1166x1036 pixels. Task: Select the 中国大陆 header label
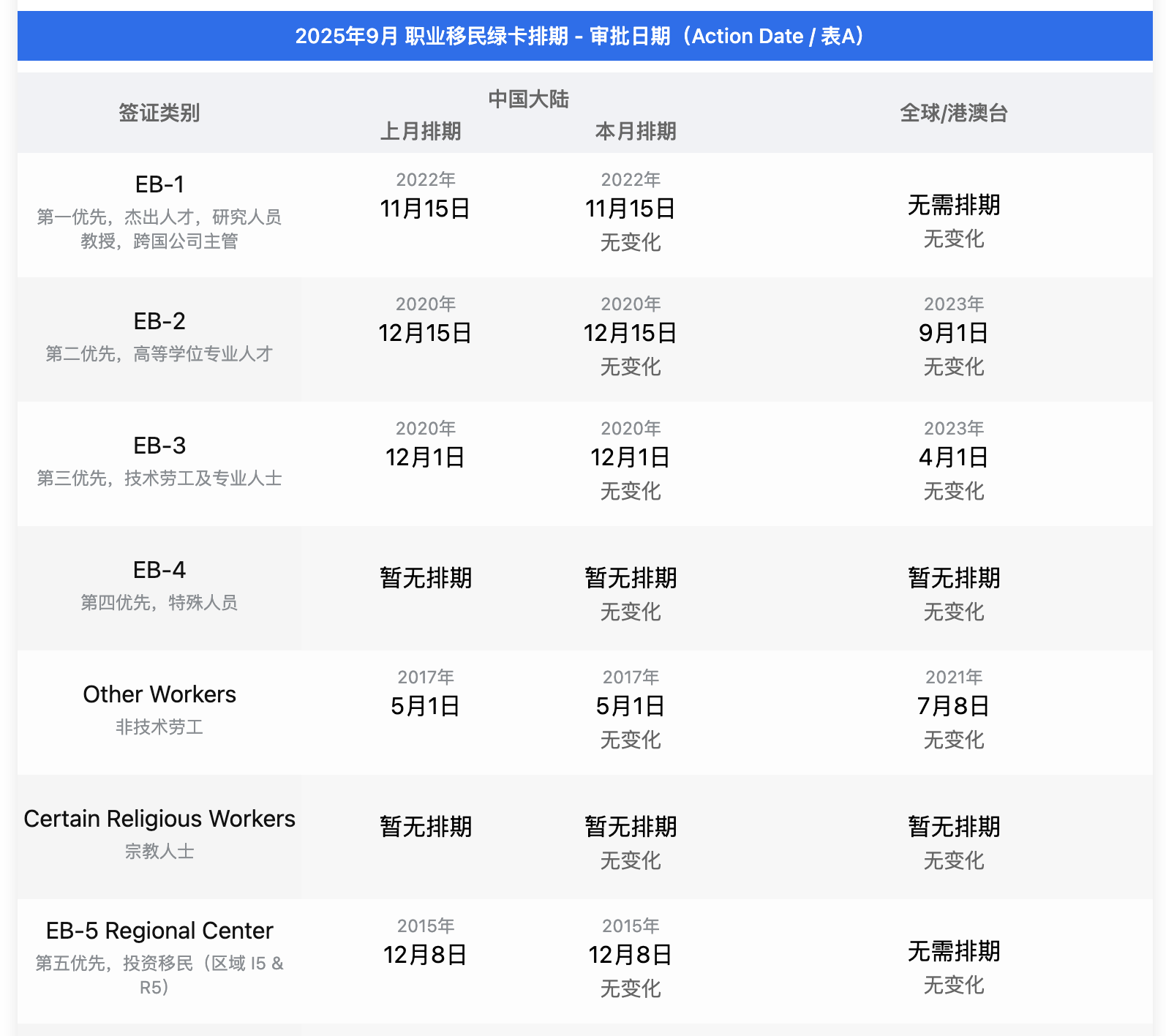coord(528,99)
